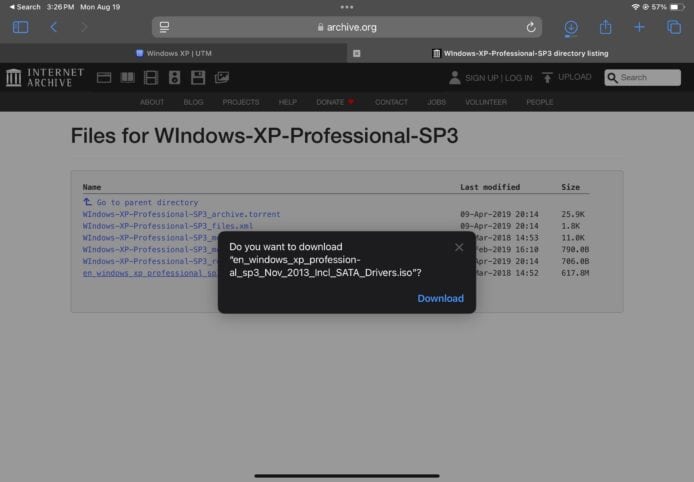This screenshot has height=482, width=694.
Task: Click the Internet Archive search field
Action: coord(640,77)
